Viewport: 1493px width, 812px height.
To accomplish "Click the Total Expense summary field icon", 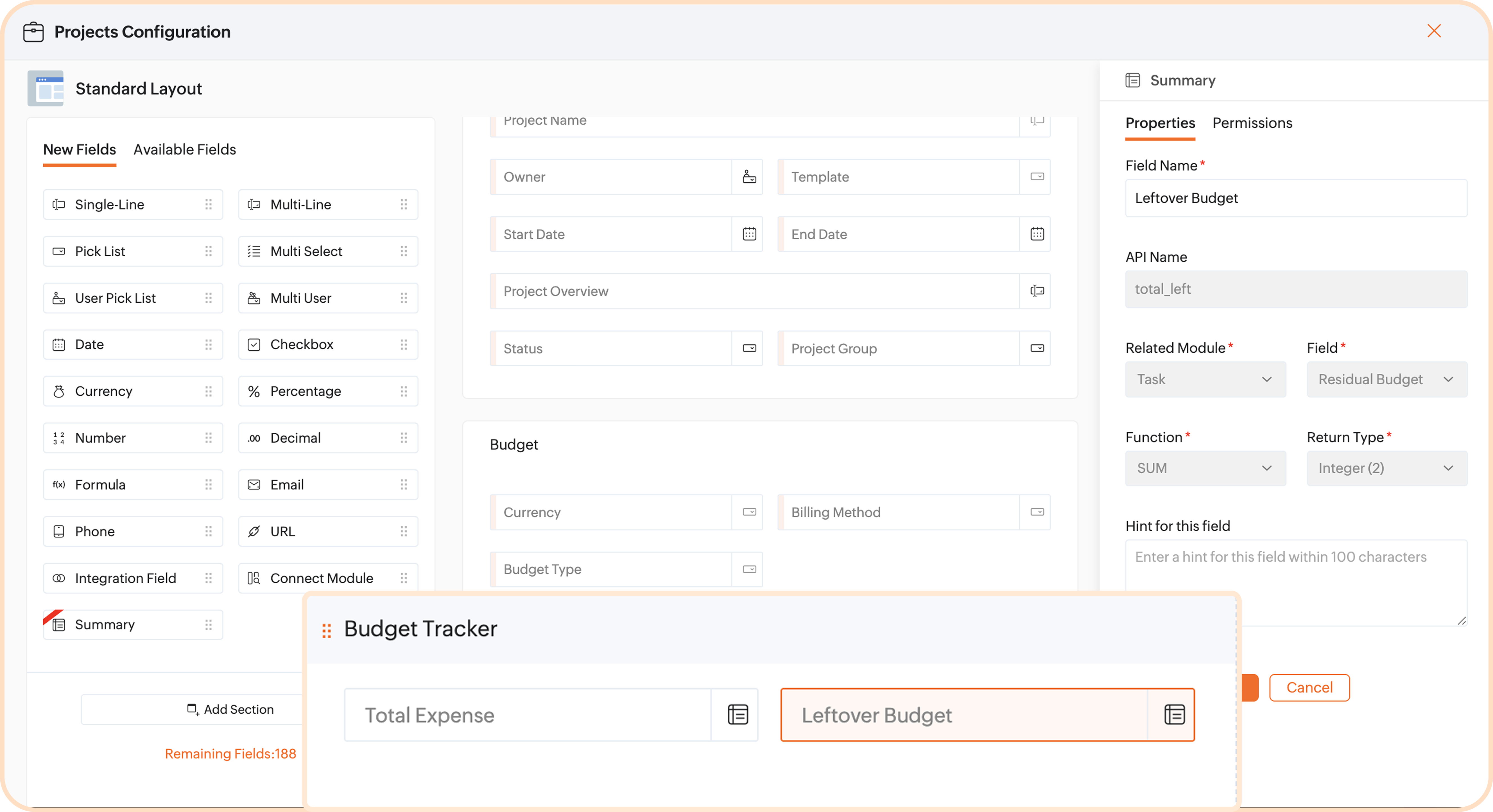I will [x=737, y=714].
